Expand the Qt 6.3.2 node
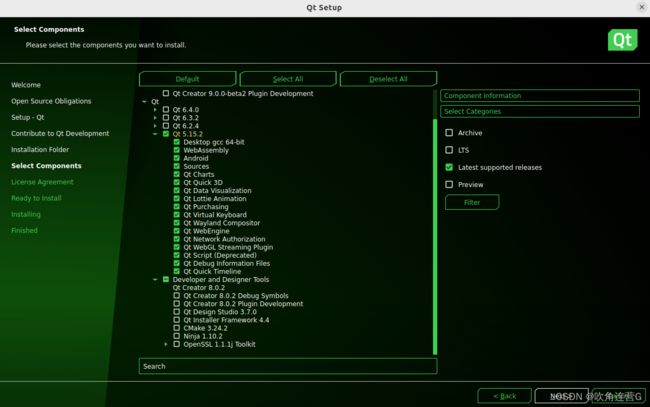This screenshot has height=407, width=650. pyautogui.click(x=155, y=118)
